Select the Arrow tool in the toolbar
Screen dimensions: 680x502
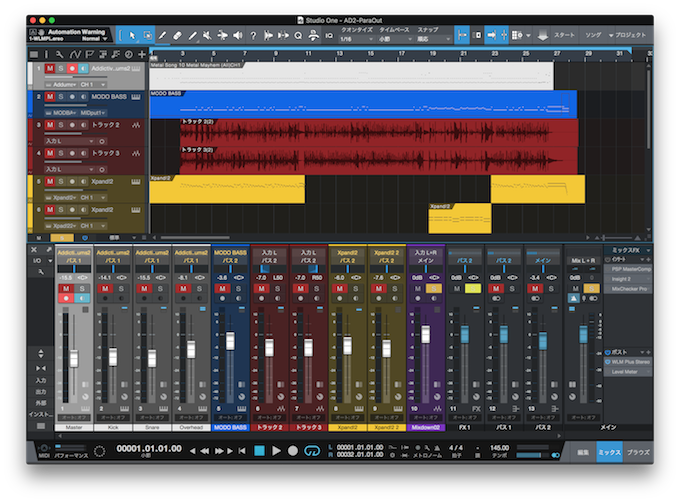(x=132, y=35)
